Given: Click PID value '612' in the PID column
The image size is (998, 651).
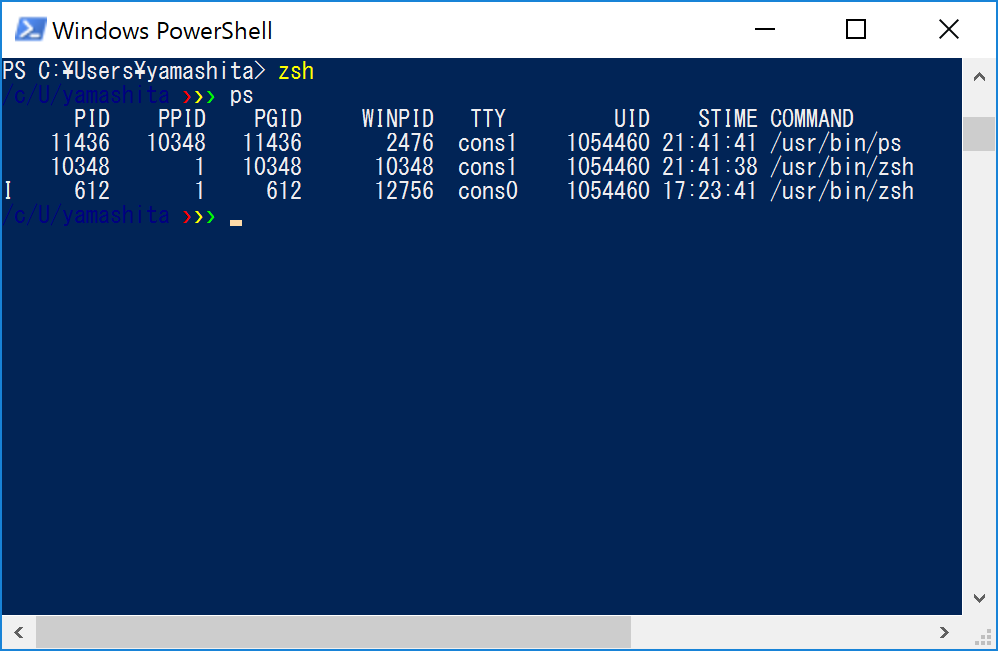Looking at the screenshot, I should point(92,191).
